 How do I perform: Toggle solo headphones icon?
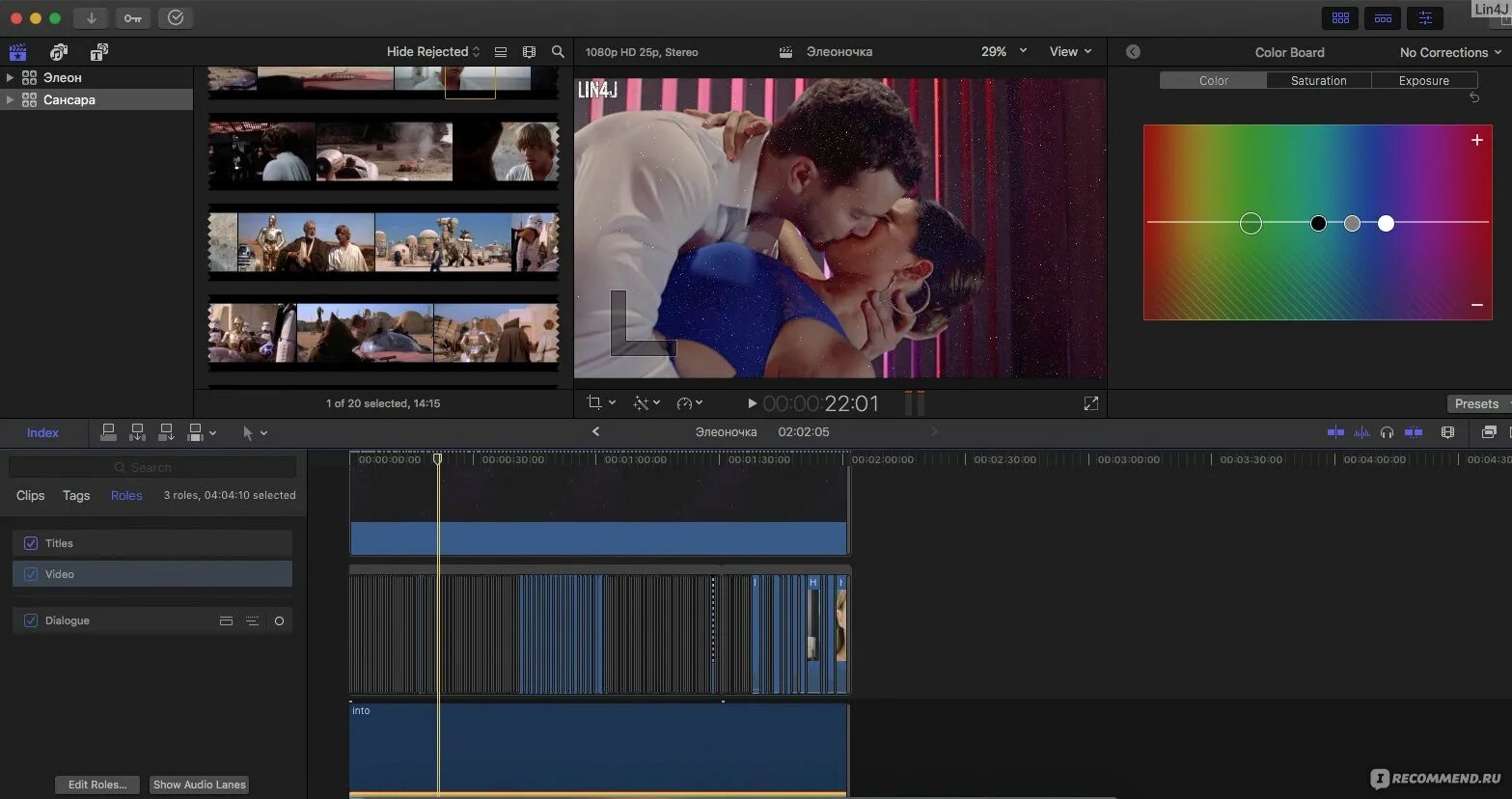coord(1387,432)
